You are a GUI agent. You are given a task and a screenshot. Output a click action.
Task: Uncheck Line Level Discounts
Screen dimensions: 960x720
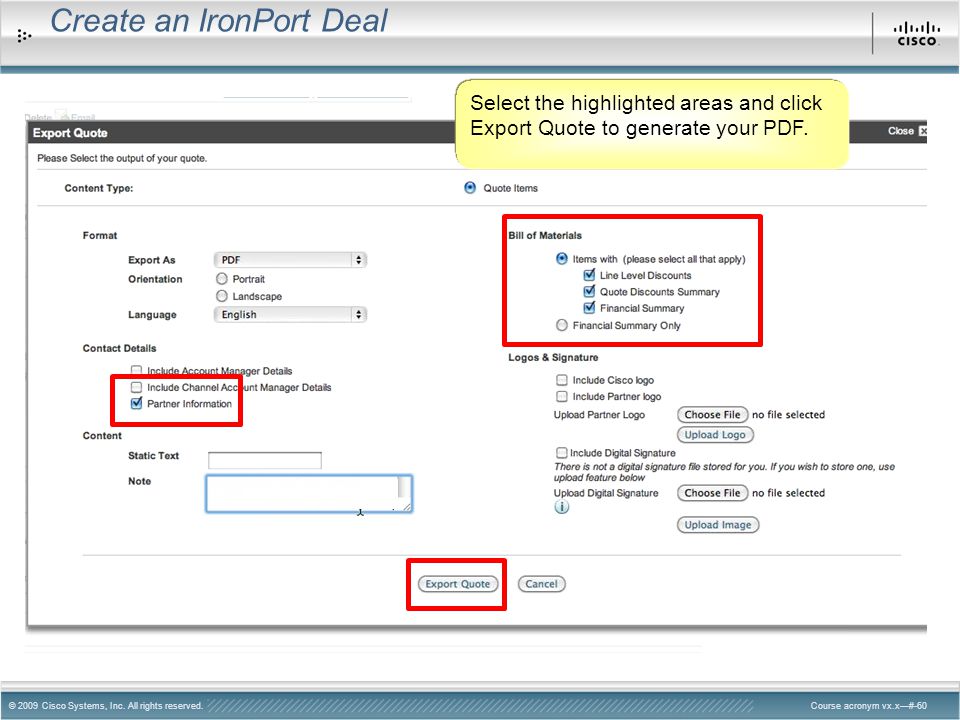[x=589, y=275]
